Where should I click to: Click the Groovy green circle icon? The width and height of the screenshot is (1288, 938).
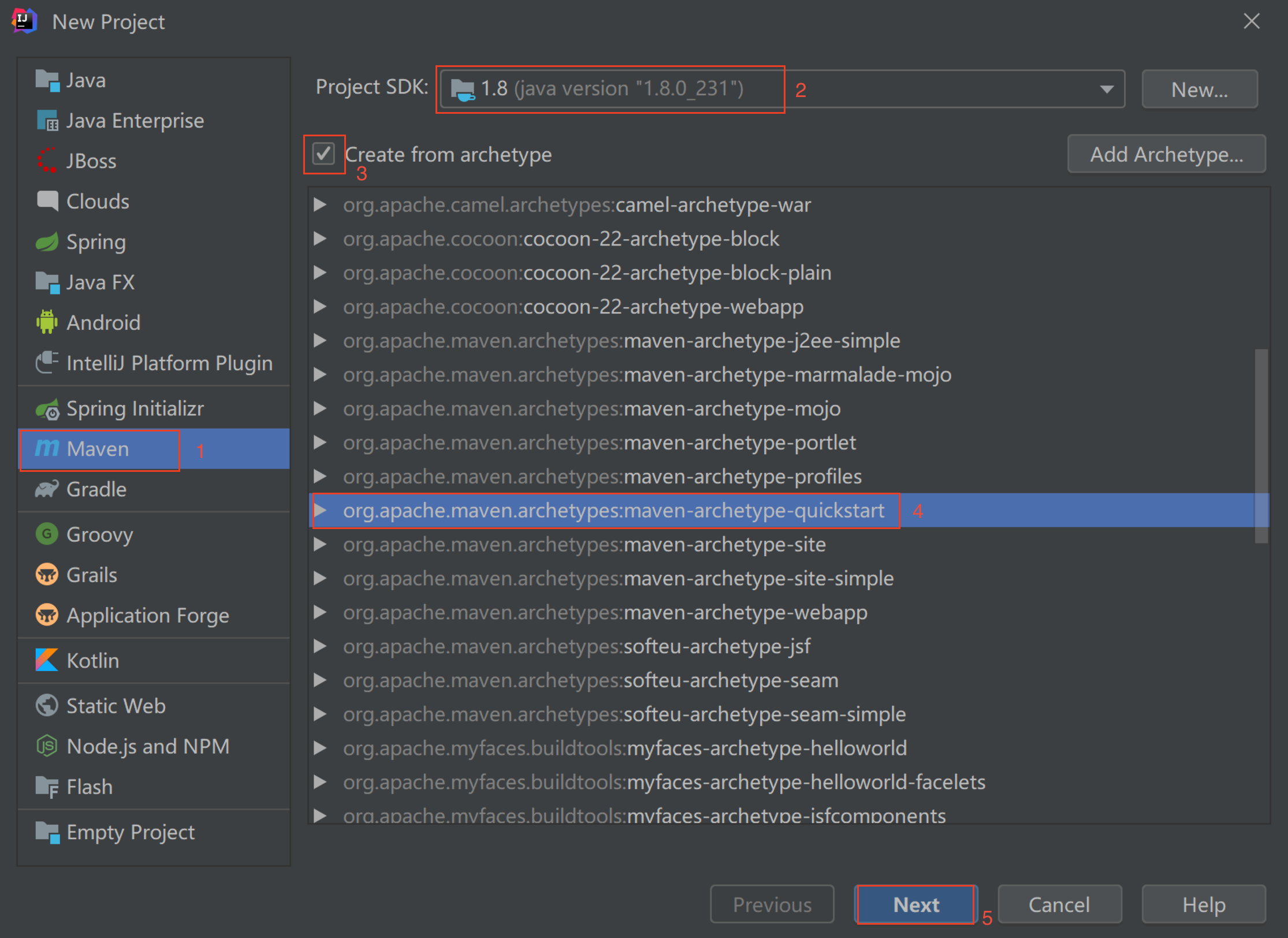coord(47,534)
